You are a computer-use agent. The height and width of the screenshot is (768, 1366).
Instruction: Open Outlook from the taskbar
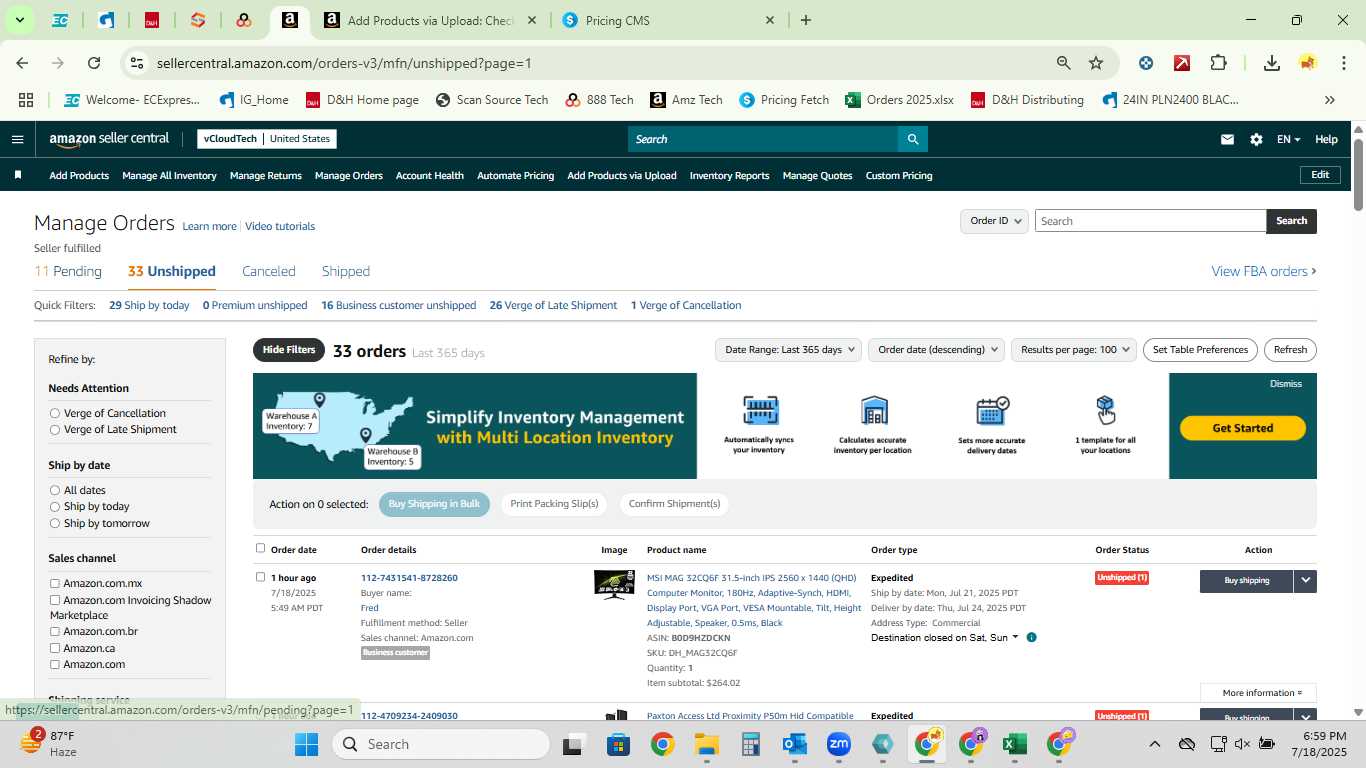(795, 744)
